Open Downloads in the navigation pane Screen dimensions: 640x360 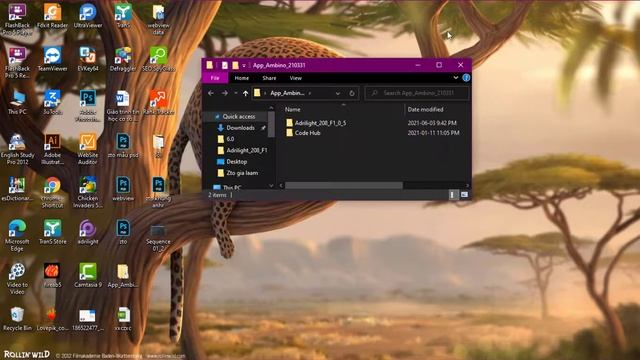[240, 128]
